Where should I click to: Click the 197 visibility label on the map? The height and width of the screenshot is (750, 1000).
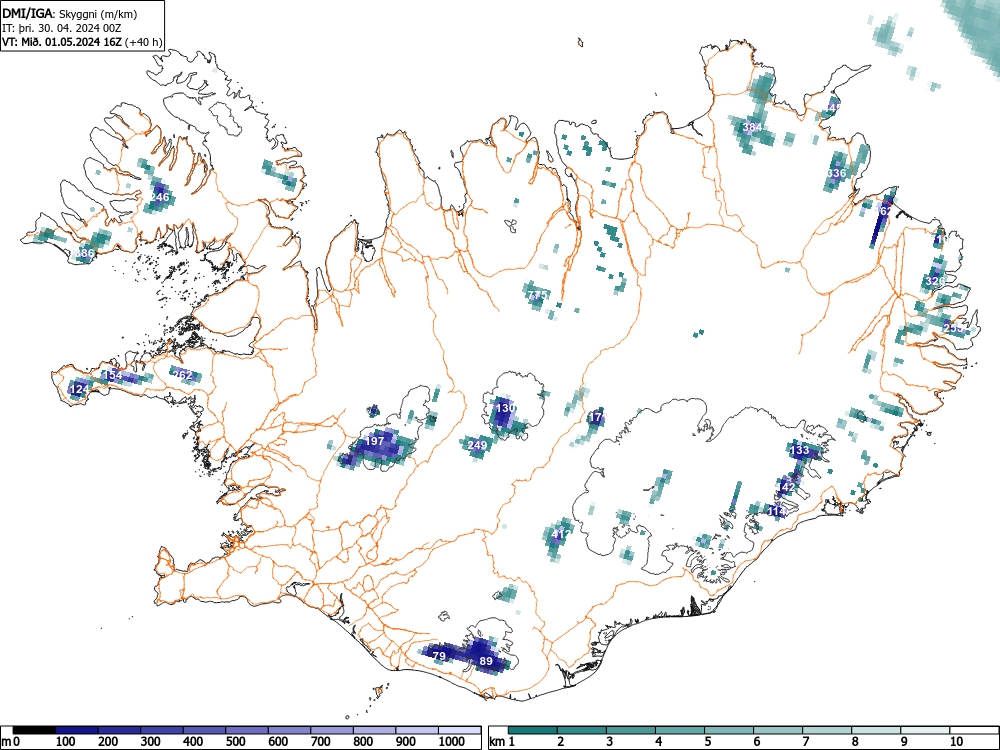pyautogui.click(x=375, y=441)
